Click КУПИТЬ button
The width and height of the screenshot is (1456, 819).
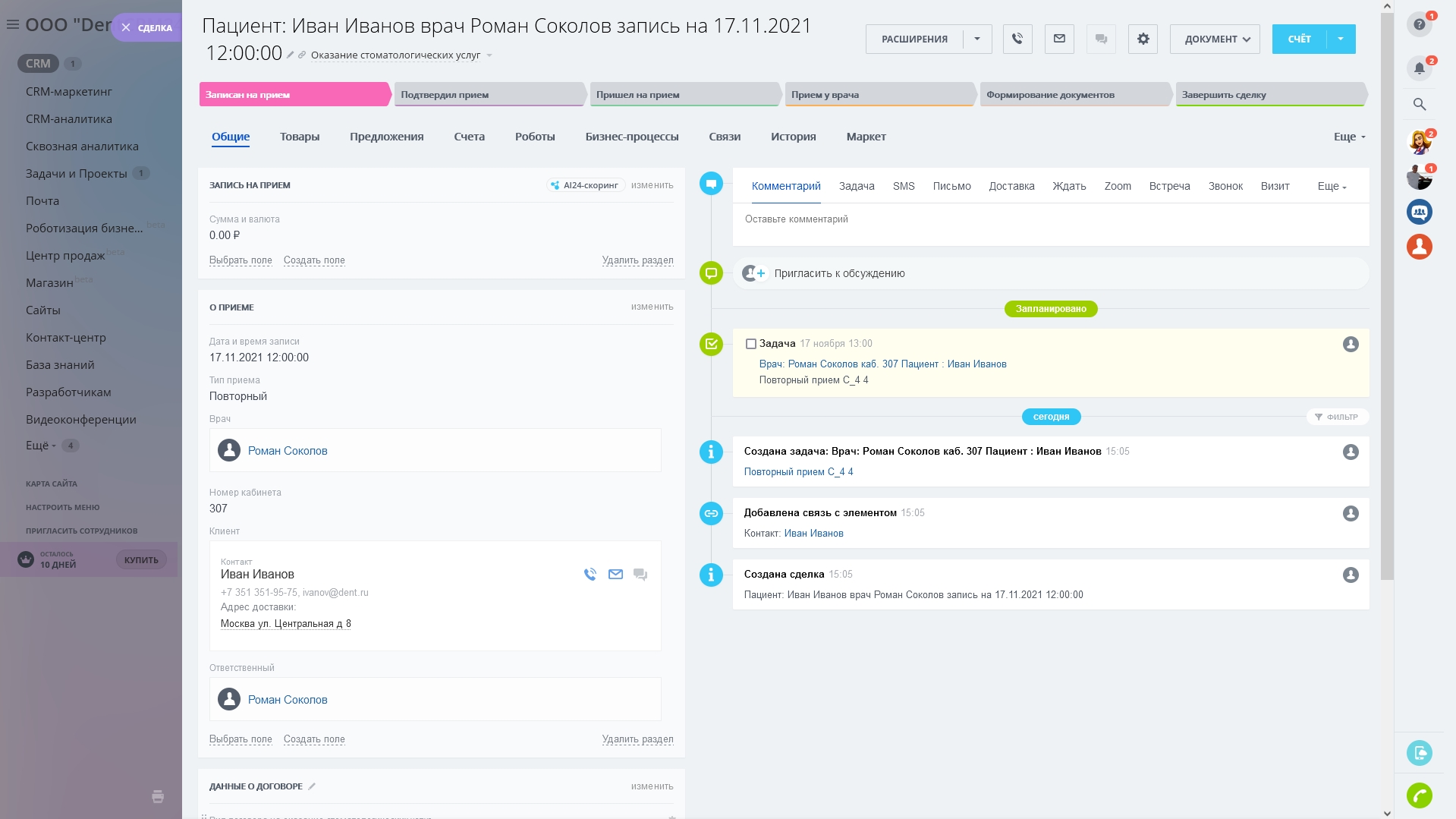click(x=141, y=560)
